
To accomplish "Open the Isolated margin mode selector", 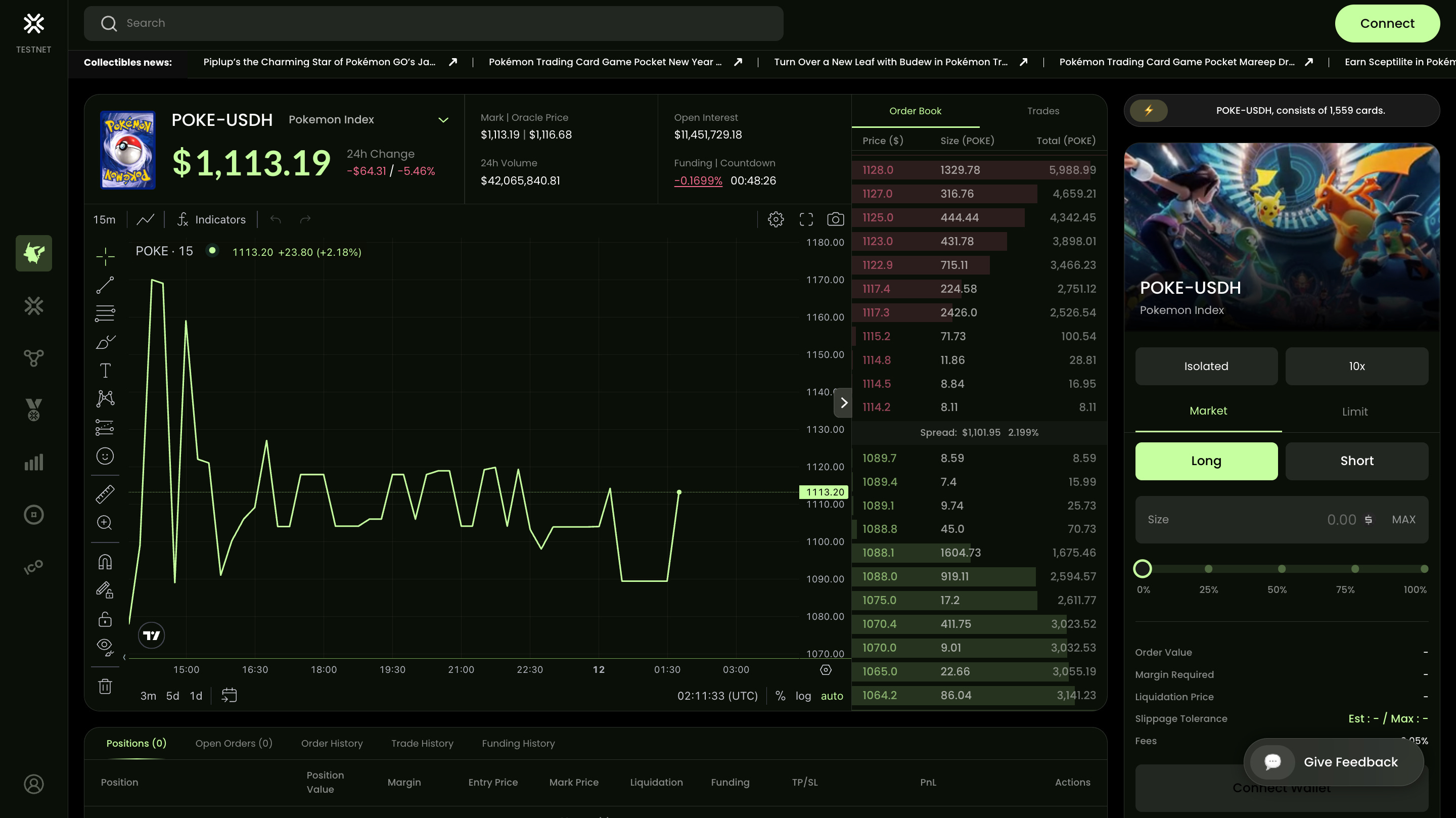I will click(x=1206, y=367).
